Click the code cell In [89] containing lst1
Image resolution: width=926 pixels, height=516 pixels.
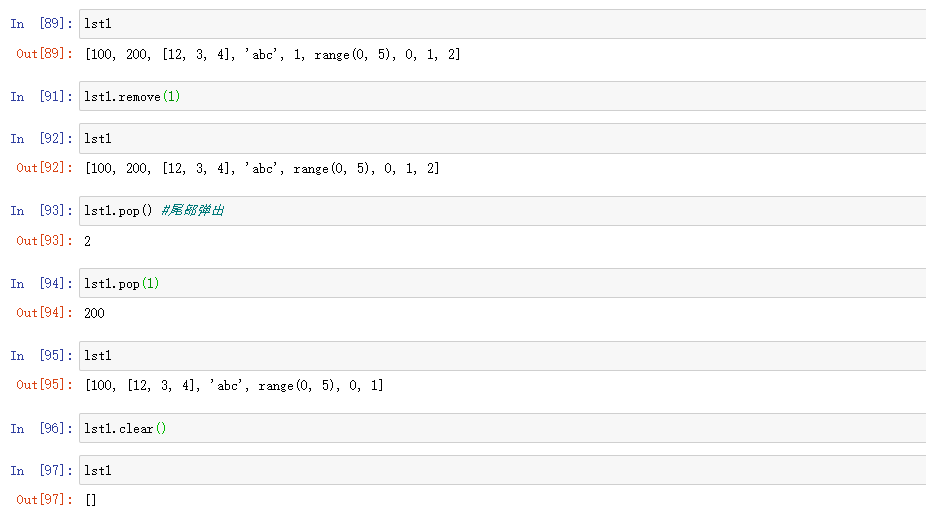tap(500, 24)
